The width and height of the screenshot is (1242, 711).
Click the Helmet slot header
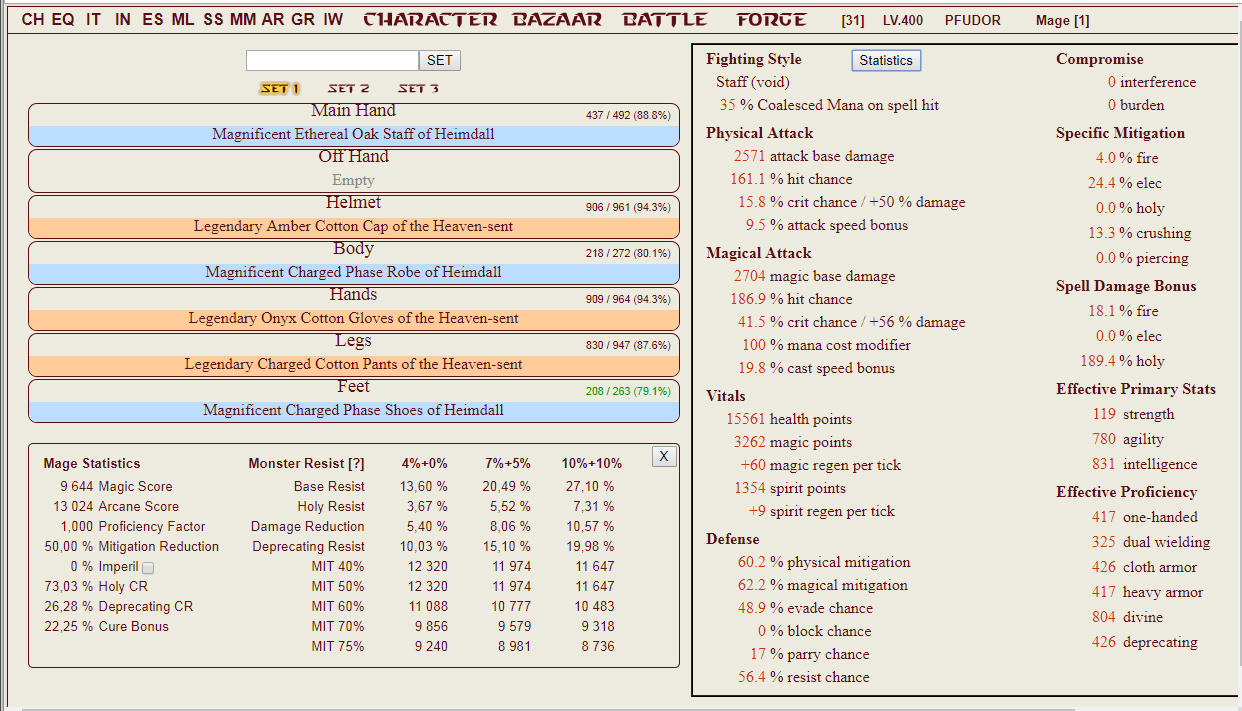(x=354, y=203)
